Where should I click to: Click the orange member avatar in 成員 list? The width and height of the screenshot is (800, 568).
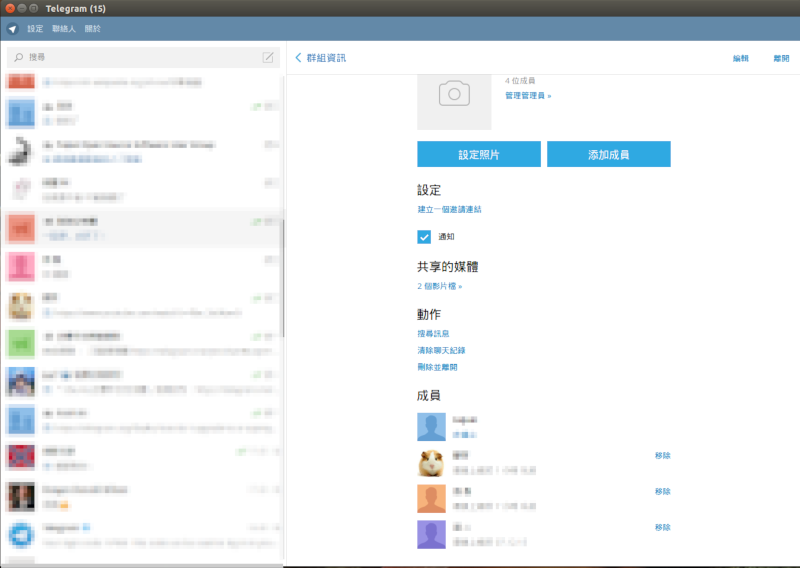[x=432, y=498]
